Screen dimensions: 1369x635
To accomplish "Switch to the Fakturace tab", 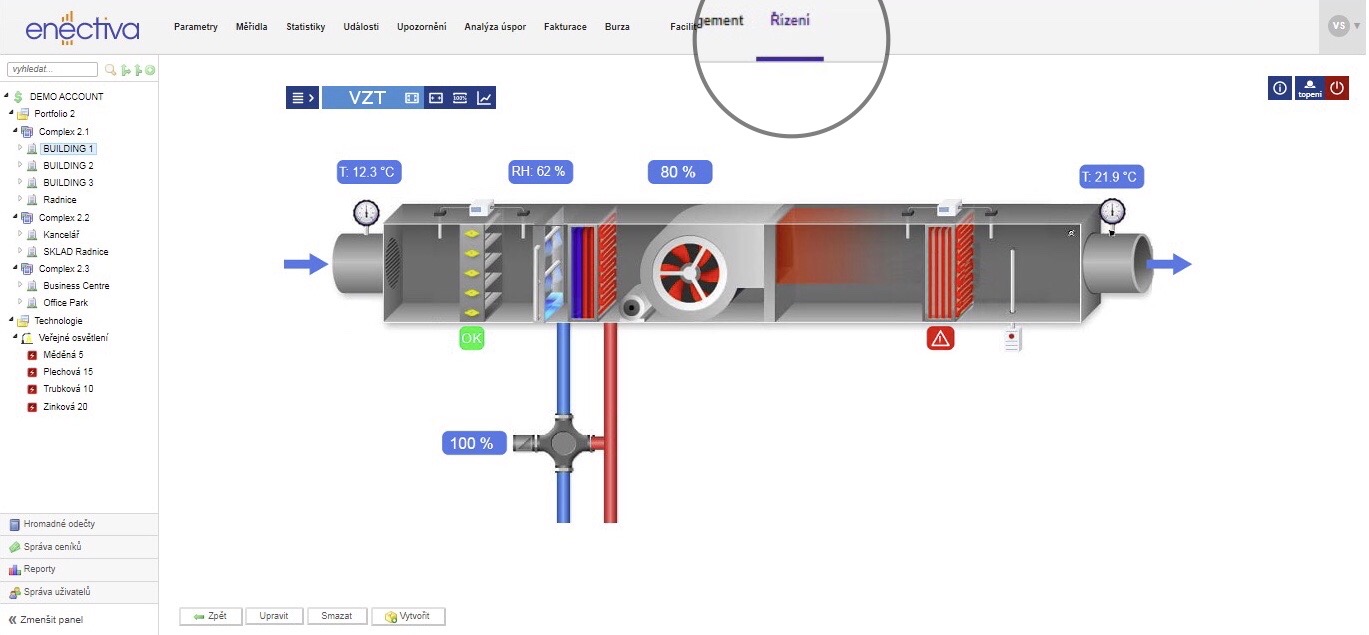I will tap(565, 27).
